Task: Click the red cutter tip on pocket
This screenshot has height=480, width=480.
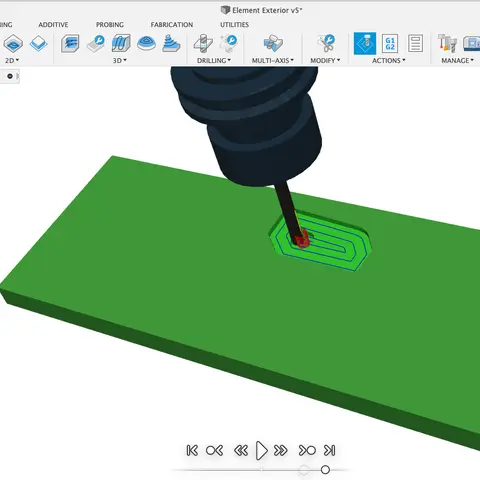Action: [302, 240]
